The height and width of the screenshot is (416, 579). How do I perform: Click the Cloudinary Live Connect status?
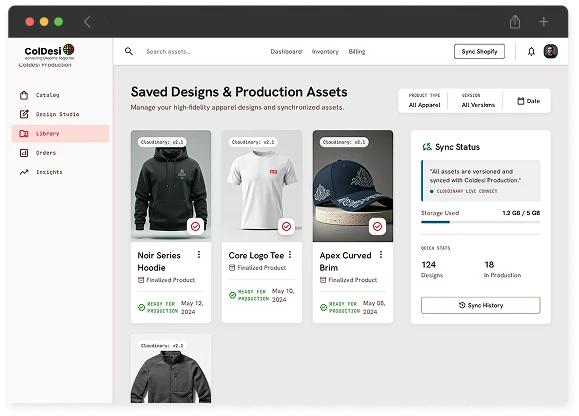pos(464,191)
